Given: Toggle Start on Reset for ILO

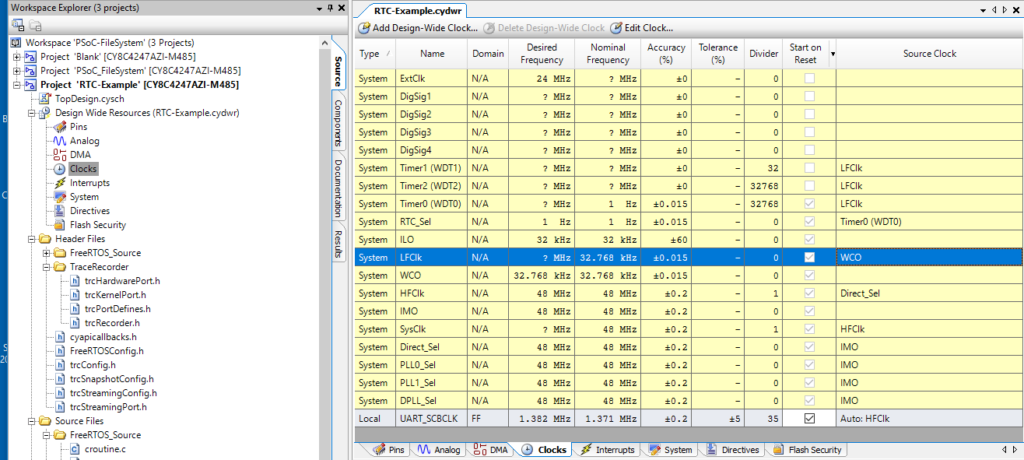Looking at the screenshot, I should tap(809, 239).
